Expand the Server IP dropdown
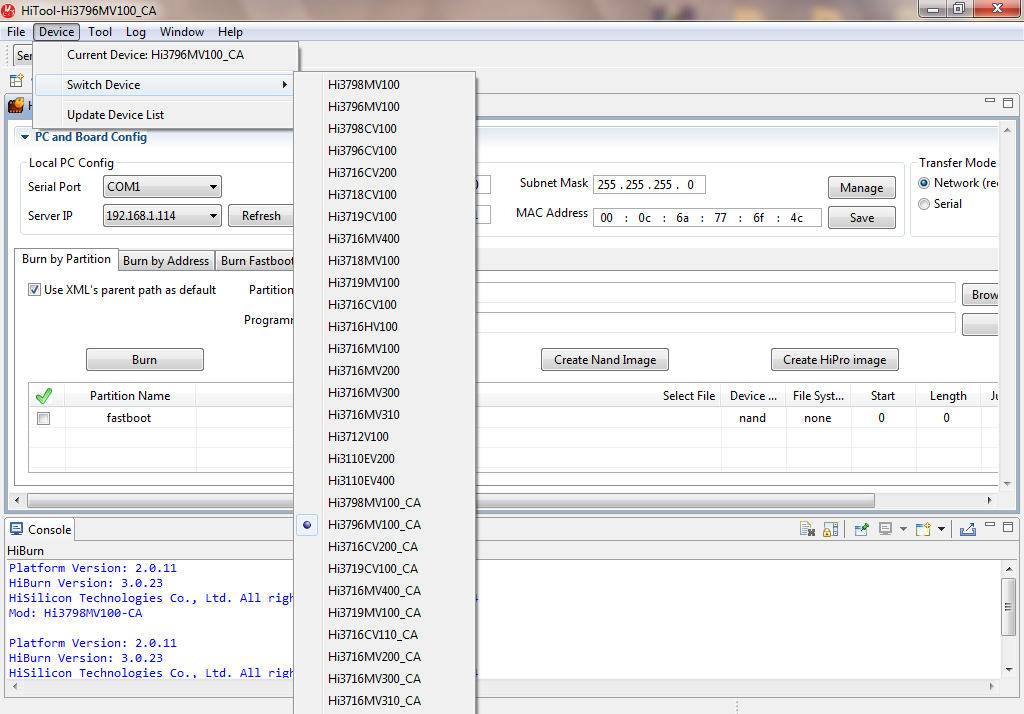1024x714 pixels. pyautogui.click(x=213, y=216)
